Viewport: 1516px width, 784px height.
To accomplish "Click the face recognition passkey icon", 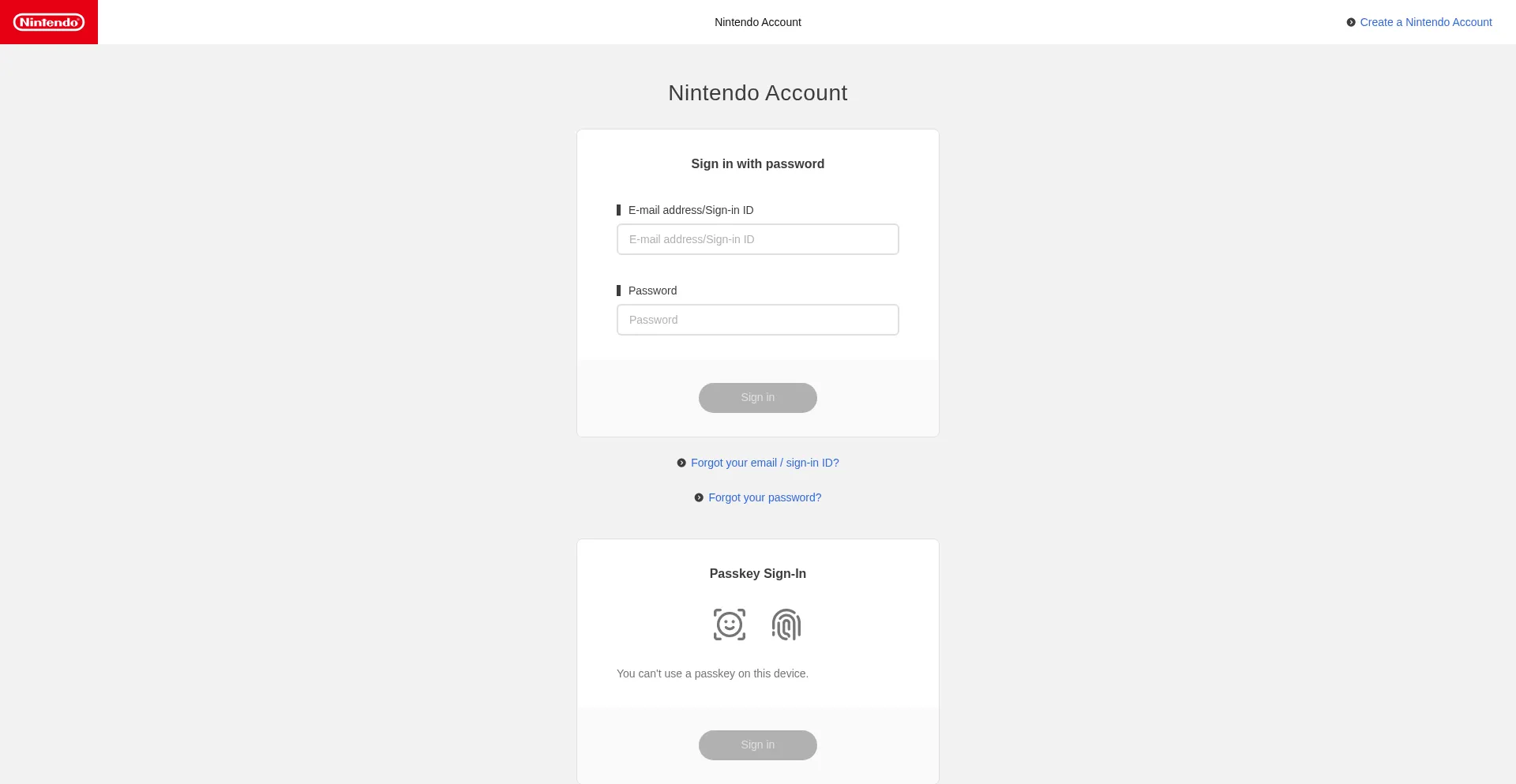I will 729,625.
